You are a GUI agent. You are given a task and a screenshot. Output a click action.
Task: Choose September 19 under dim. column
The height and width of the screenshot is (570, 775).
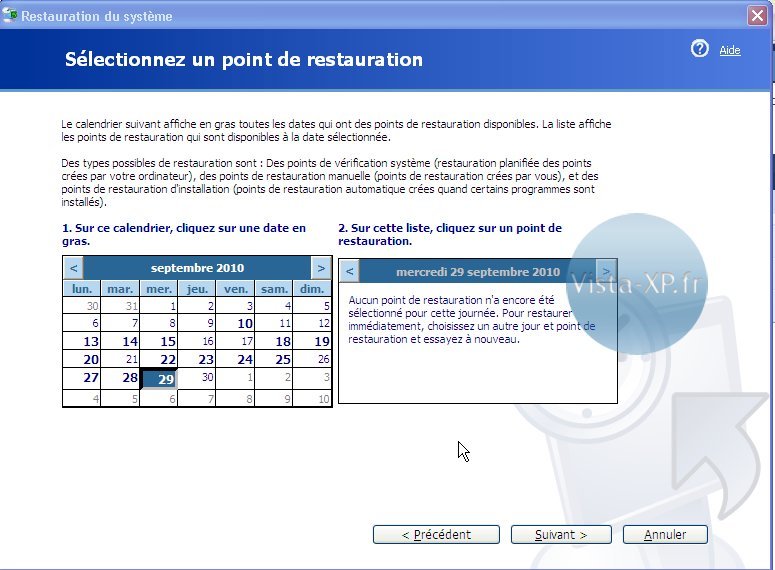click(322, 342)
